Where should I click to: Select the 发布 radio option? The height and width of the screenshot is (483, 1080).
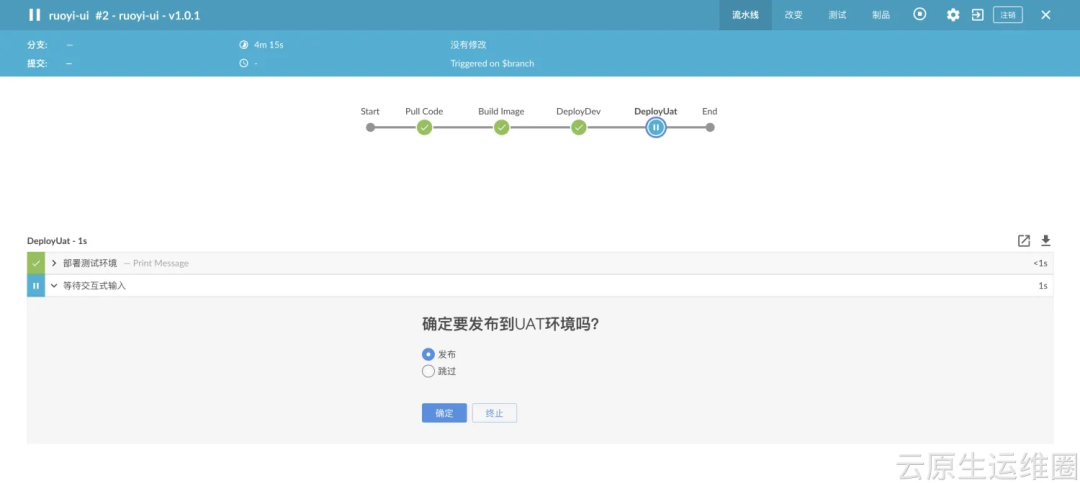pyautogui.click(x=428, y=354)
